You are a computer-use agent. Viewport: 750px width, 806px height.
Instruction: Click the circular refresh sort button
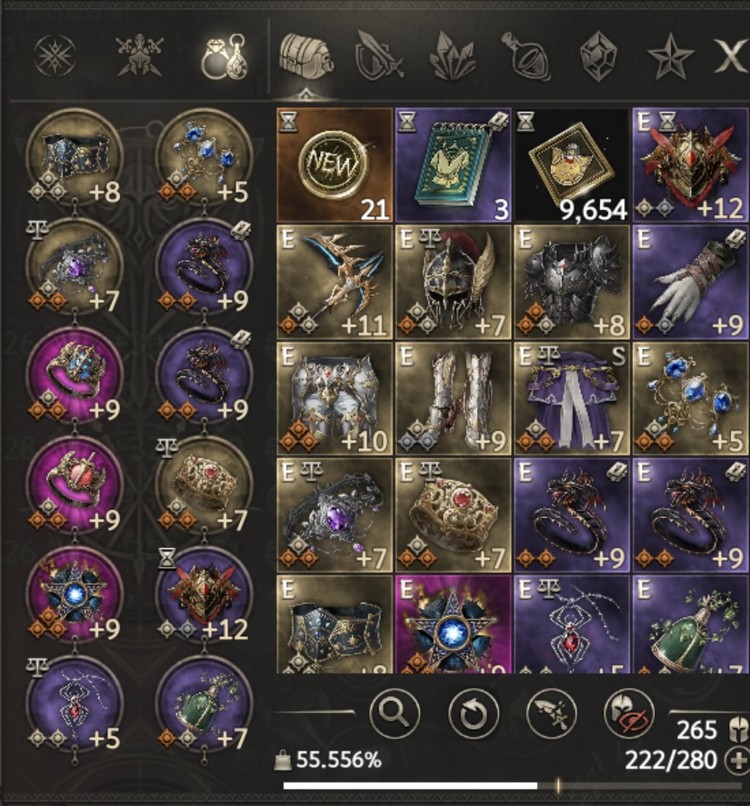[x=473, y=714]
